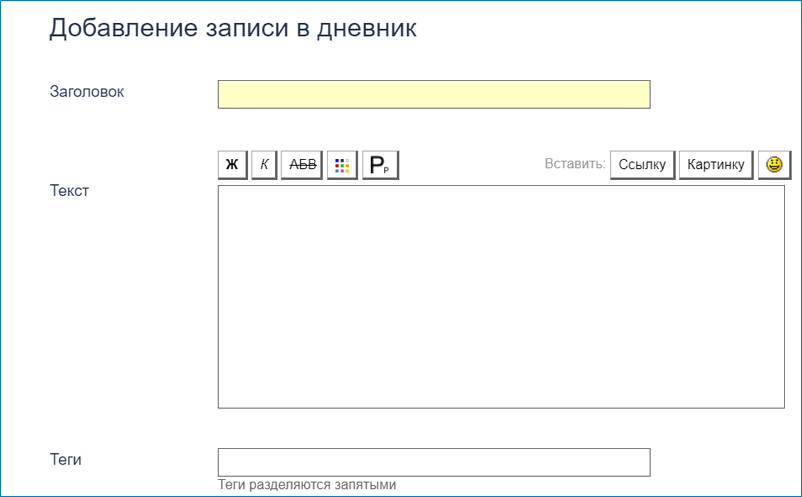The width and height of the screenshot is (802, 497).
Task: Open the font size P tool
Action: click(x=380, y=165)
